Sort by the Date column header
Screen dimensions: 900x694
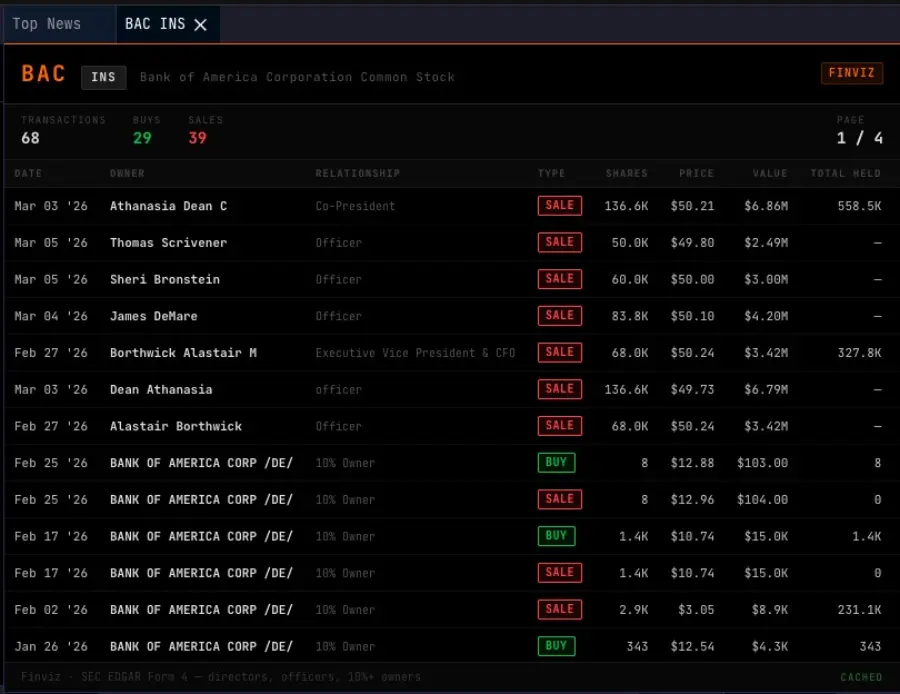(x=28, y=173)
